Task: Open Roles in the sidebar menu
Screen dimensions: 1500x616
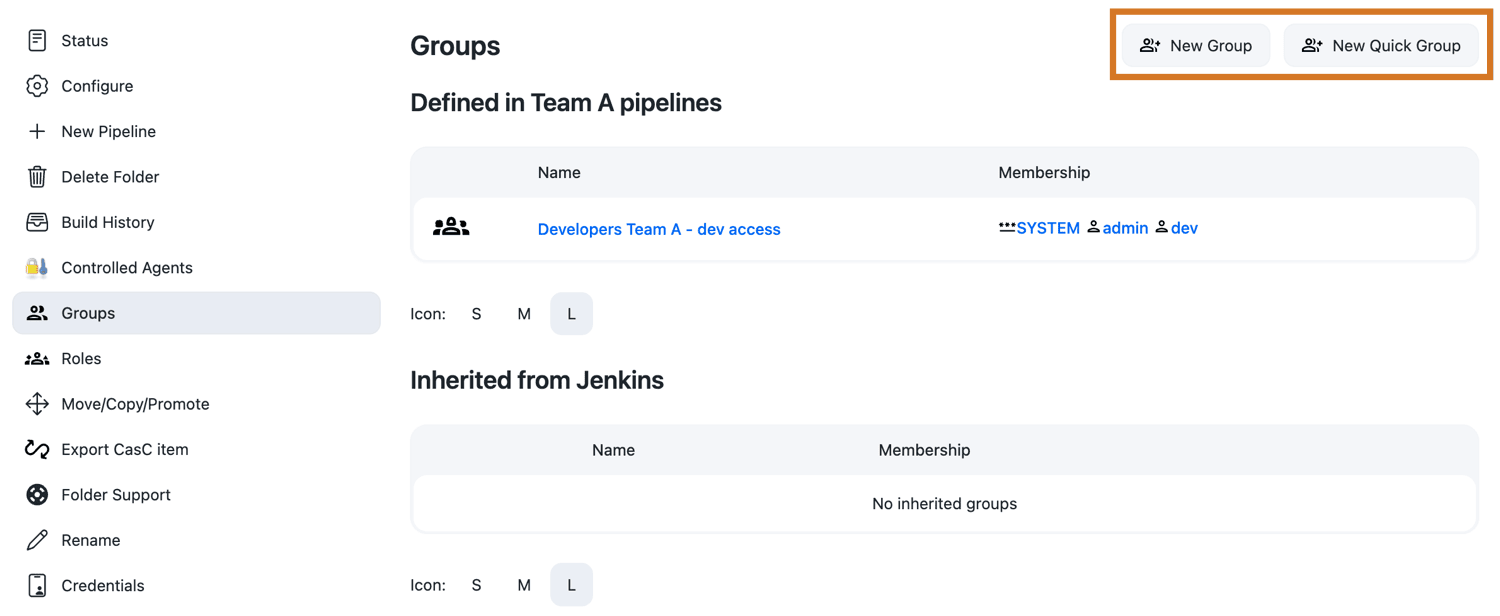Action: tap(81, 359)
